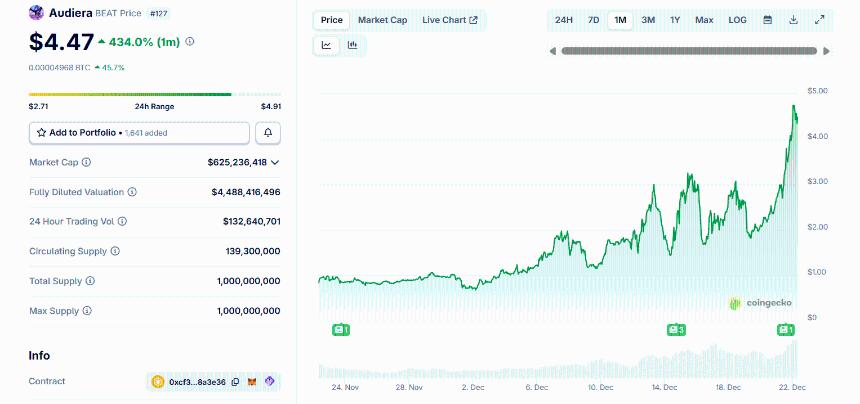Click right arrow of chart range scrollbar
The image size is (860, 404).
826,51
